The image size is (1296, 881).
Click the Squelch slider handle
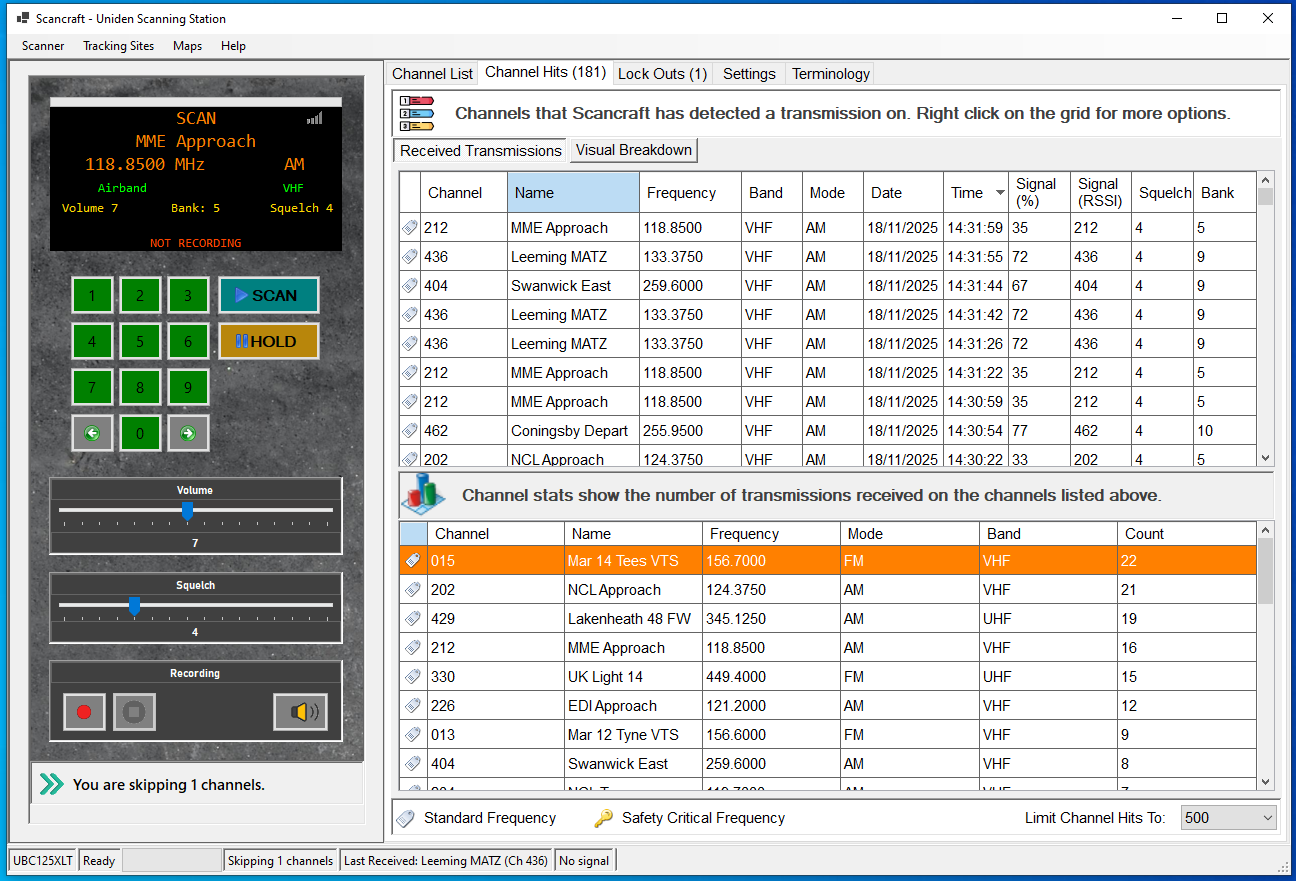point(134,606)
